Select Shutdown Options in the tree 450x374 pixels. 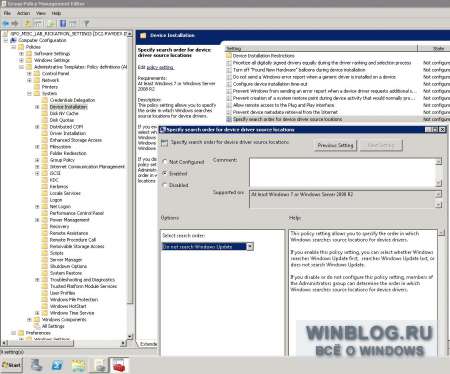68,266
